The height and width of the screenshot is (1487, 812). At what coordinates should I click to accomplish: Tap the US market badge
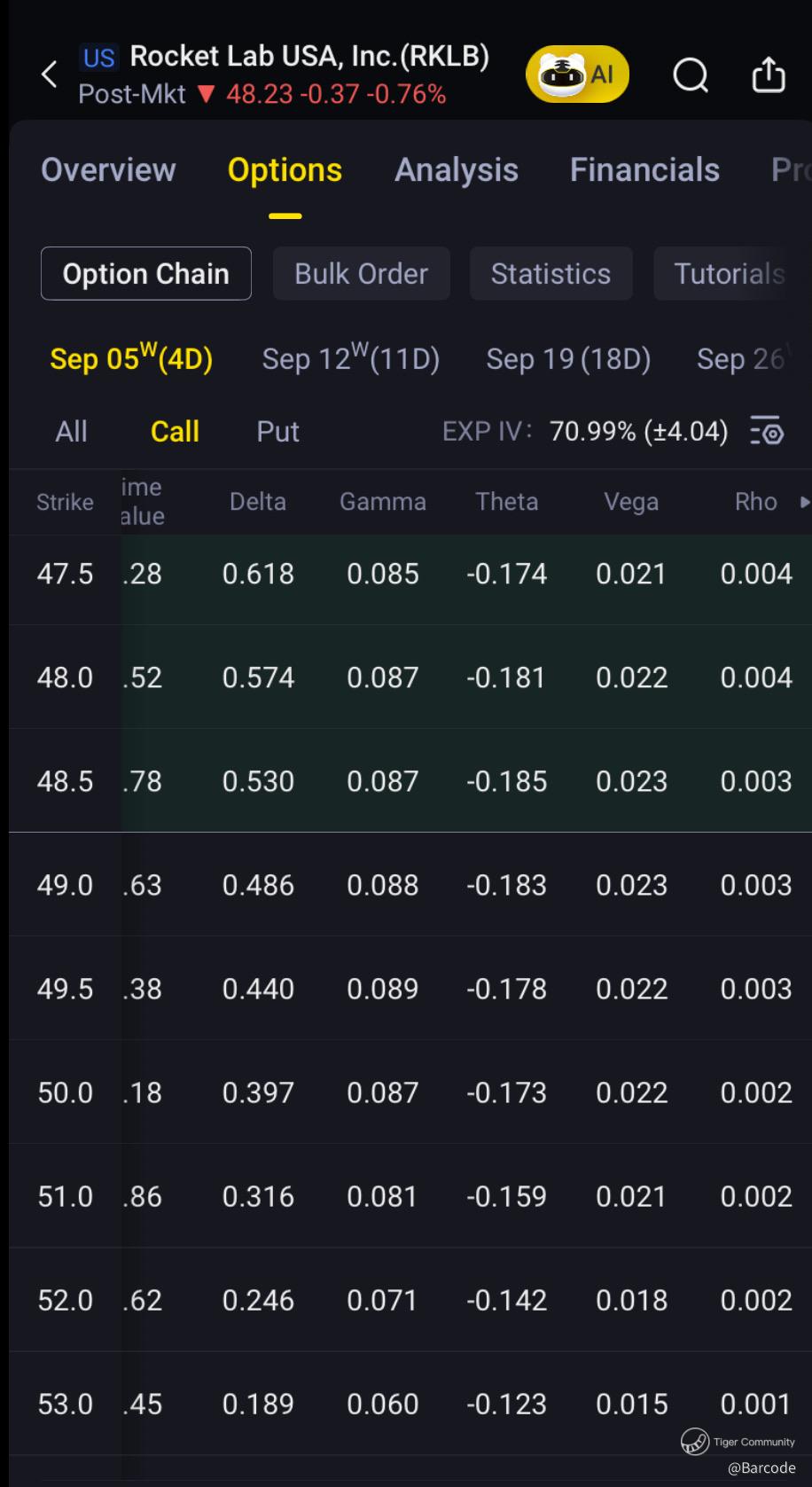pos(98,59)
